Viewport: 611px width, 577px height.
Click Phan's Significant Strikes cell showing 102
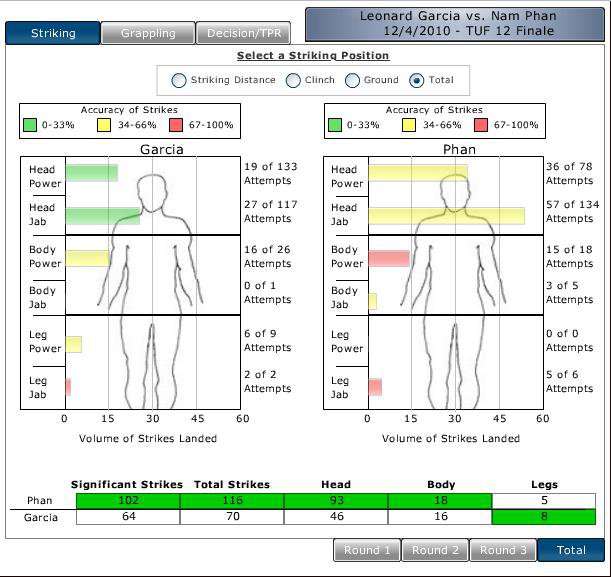pos(127,500)
